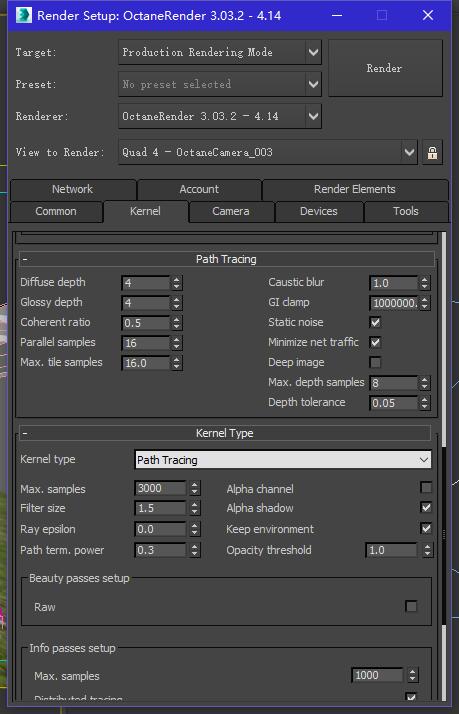Click the Caustic blur spinner arrows

tap(424, 283)
